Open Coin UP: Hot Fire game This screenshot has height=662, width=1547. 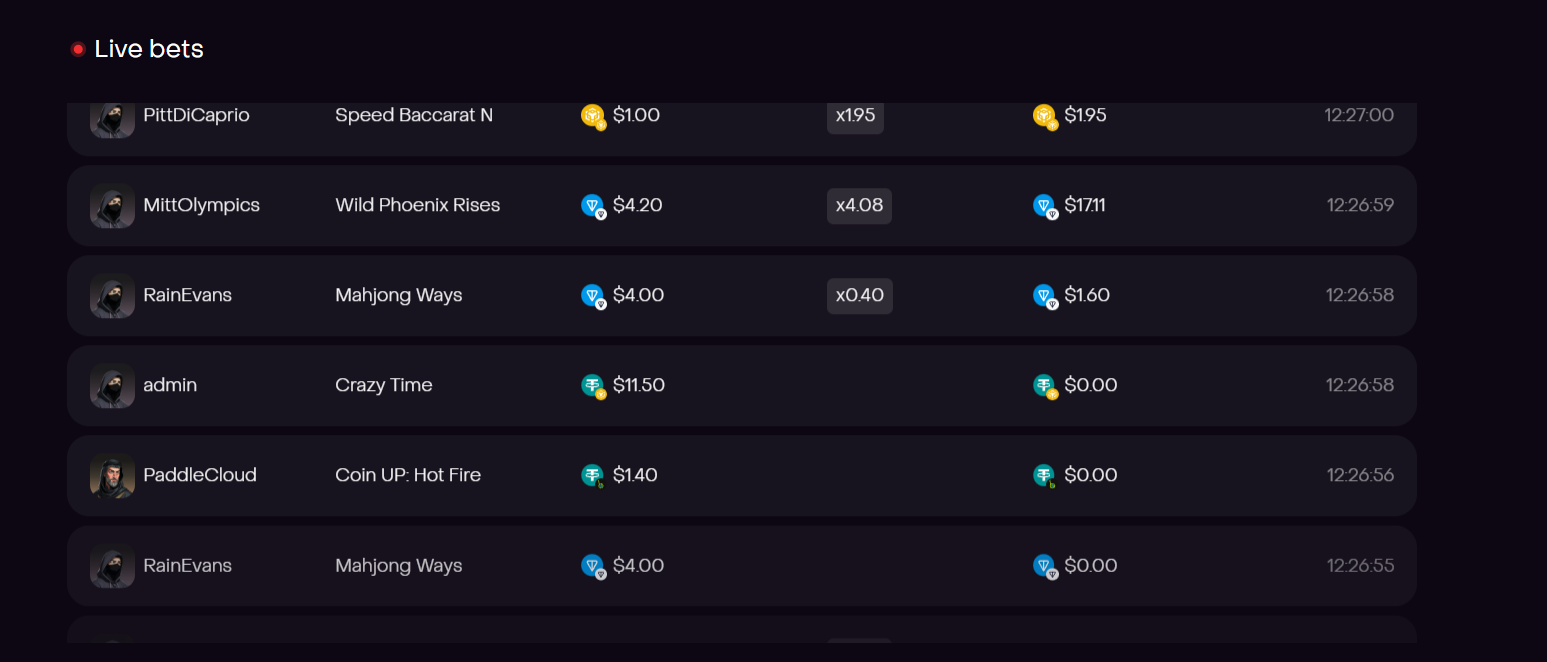tap(408, 475)
